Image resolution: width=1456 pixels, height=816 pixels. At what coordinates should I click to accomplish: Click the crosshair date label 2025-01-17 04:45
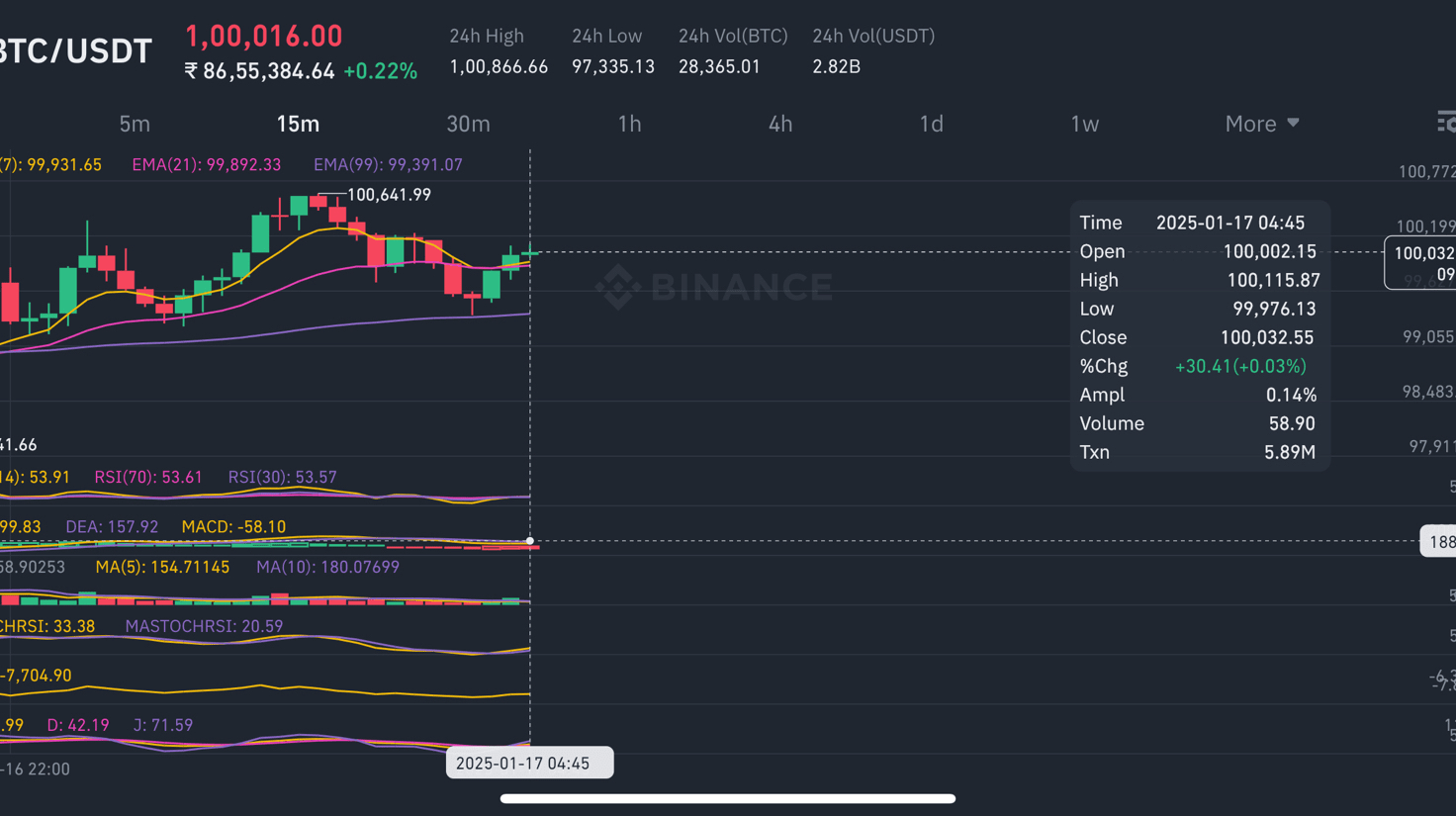click(x=530, y=763)
